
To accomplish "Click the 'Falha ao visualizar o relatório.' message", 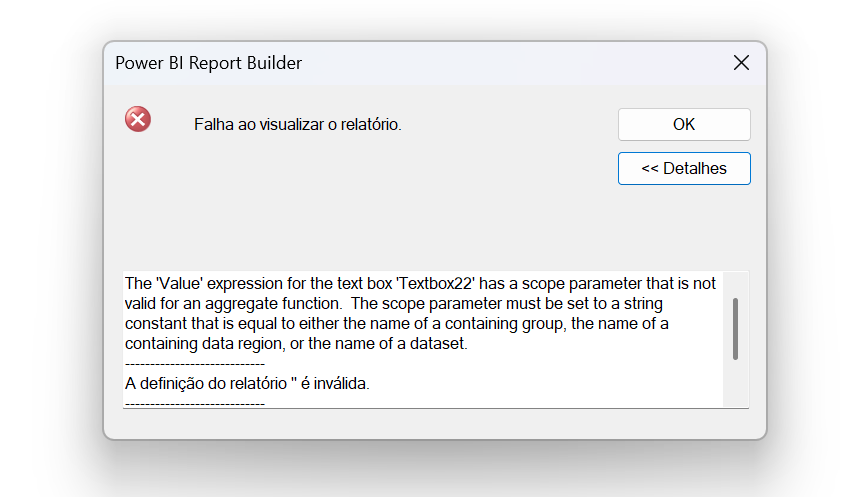I will 297,125.
